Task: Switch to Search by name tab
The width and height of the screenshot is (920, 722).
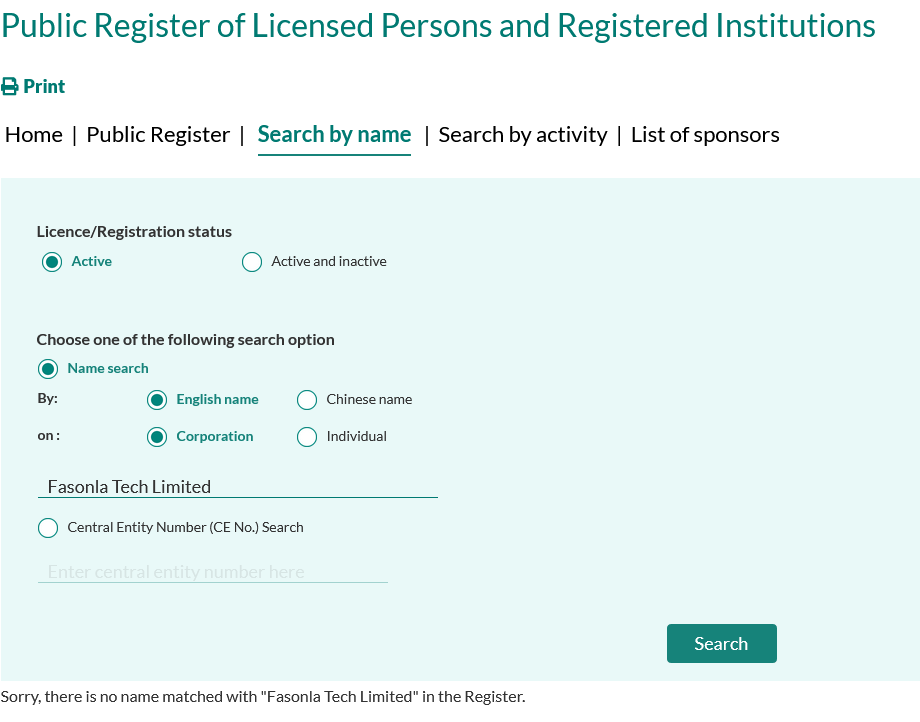Action: pos(334,135)
